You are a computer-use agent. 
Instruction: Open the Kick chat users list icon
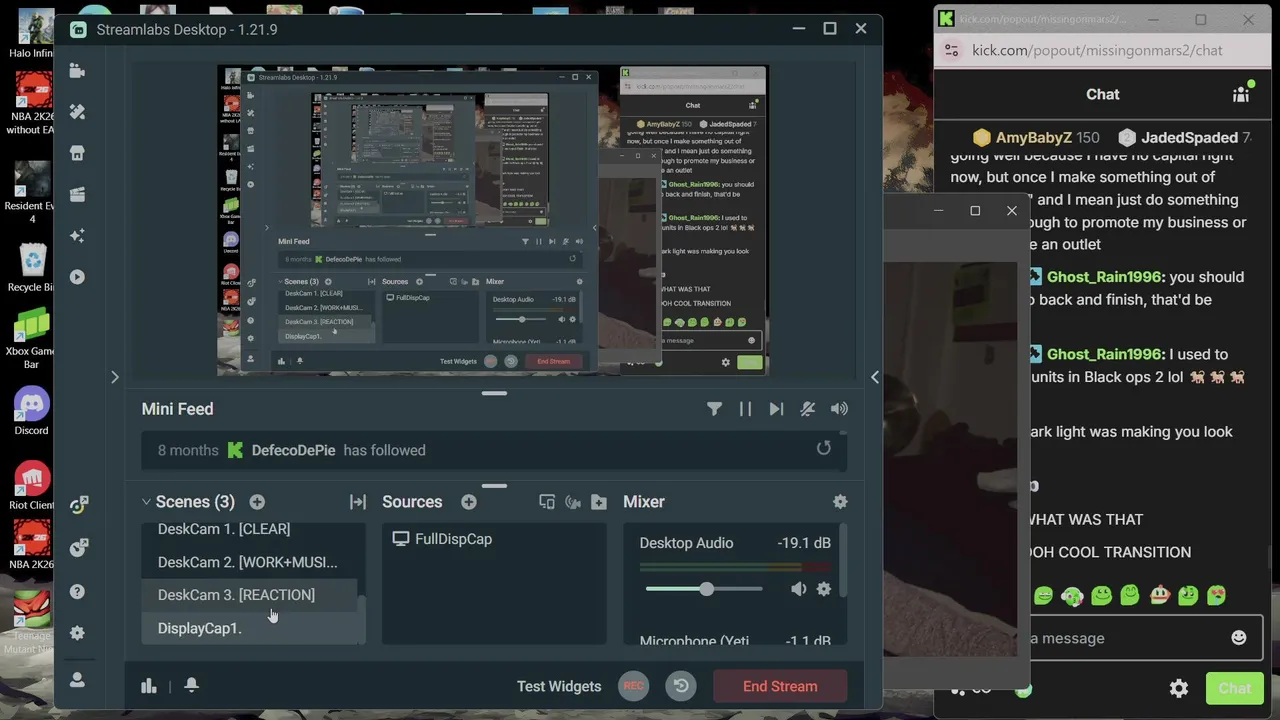[x=1243, y=93]
